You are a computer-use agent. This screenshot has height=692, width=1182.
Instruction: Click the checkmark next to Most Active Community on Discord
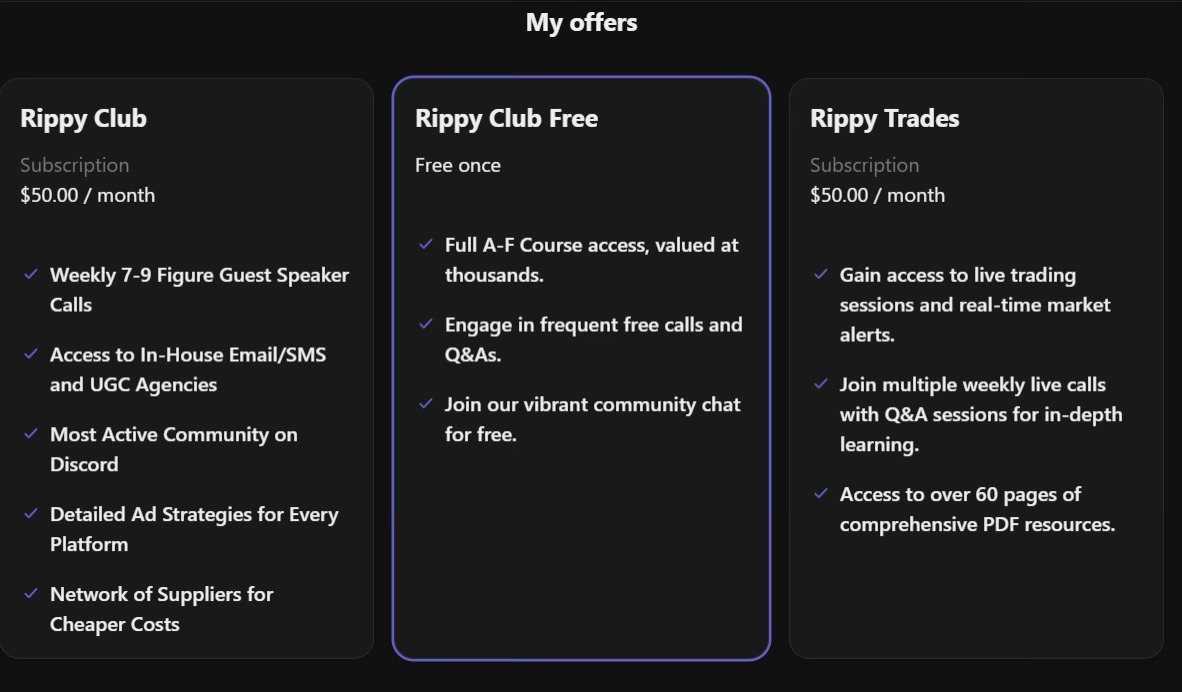point(31,434)
